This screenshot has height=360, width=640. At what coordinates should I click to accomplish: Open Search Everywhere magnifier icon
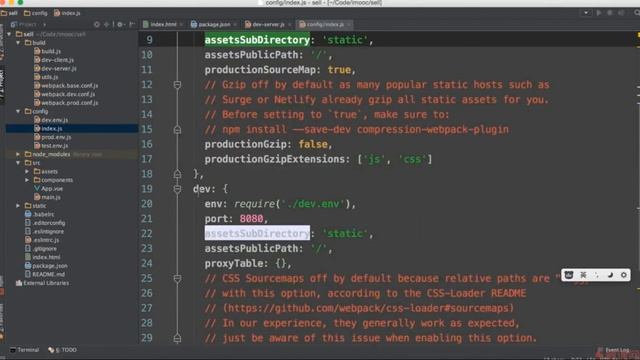point(637,13)
